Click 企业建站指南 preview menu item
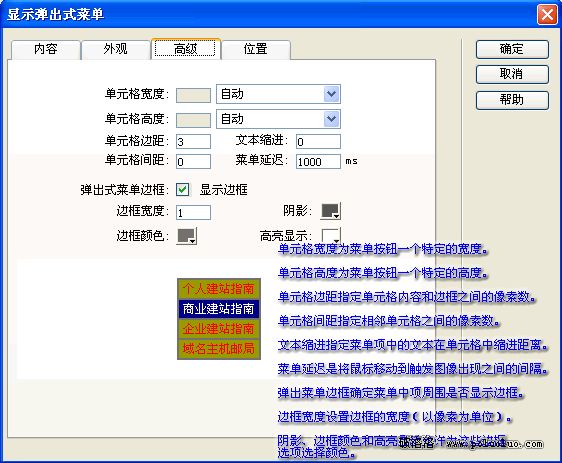Screen dimensions: 562x463 click(x=219, y=329)
